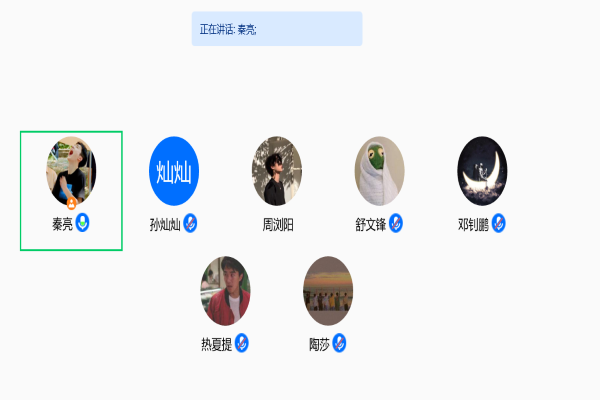Select the frog avatar of 舒文锋

point(380,171)
